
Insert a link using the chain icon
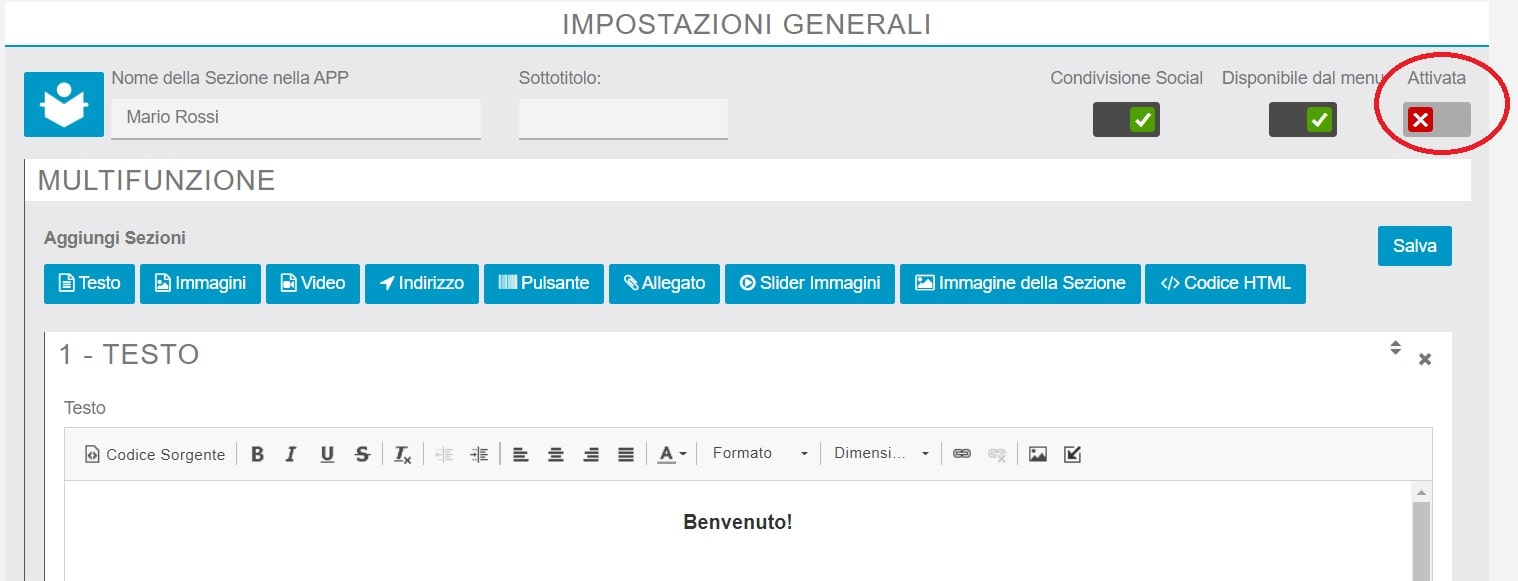point(962,454)
